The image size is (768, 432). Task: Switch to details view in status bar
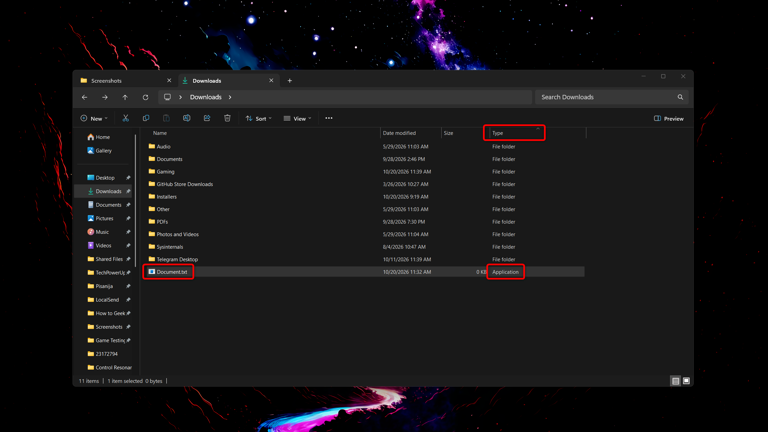click(675, 381)
